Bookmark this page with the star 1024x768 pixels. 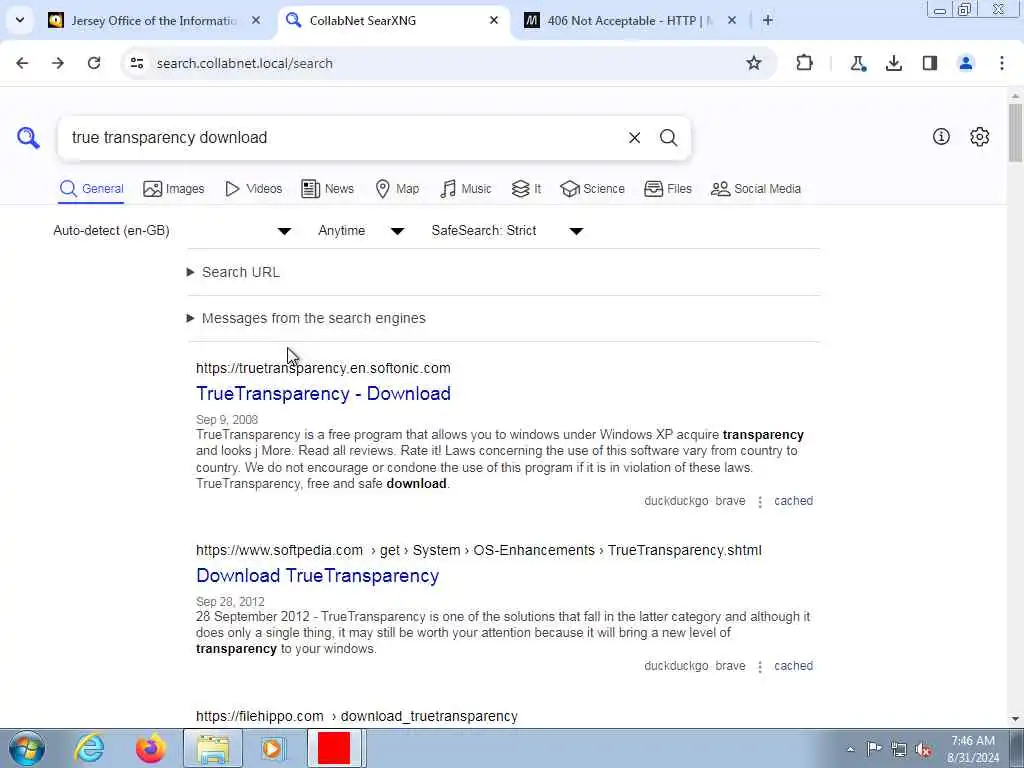[x=754, y=63]
